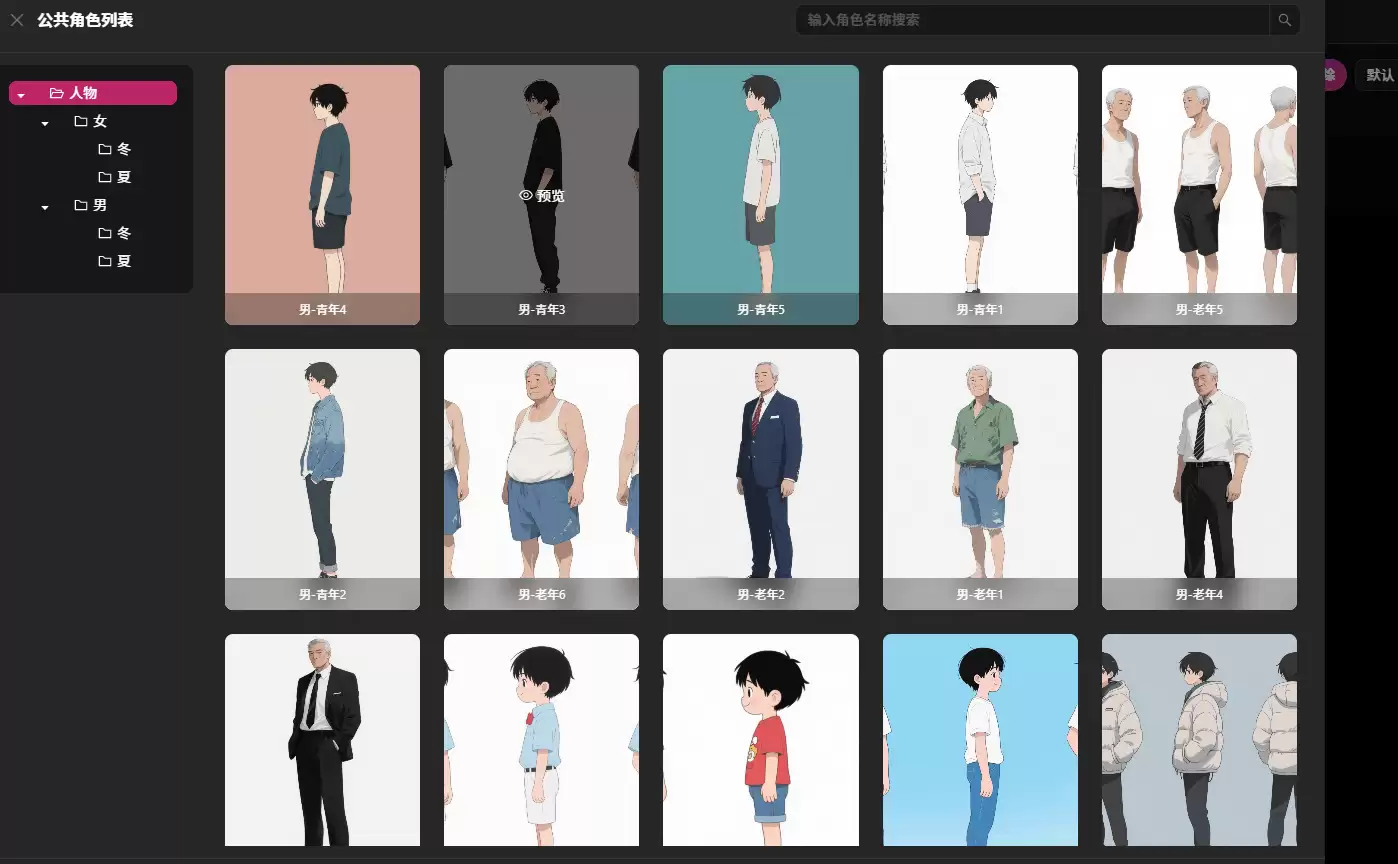The height and width of the screenshot is (864, 1398).
Task: Click the 预览 eye icon on 男-青年3
Action: coord(526,196)
